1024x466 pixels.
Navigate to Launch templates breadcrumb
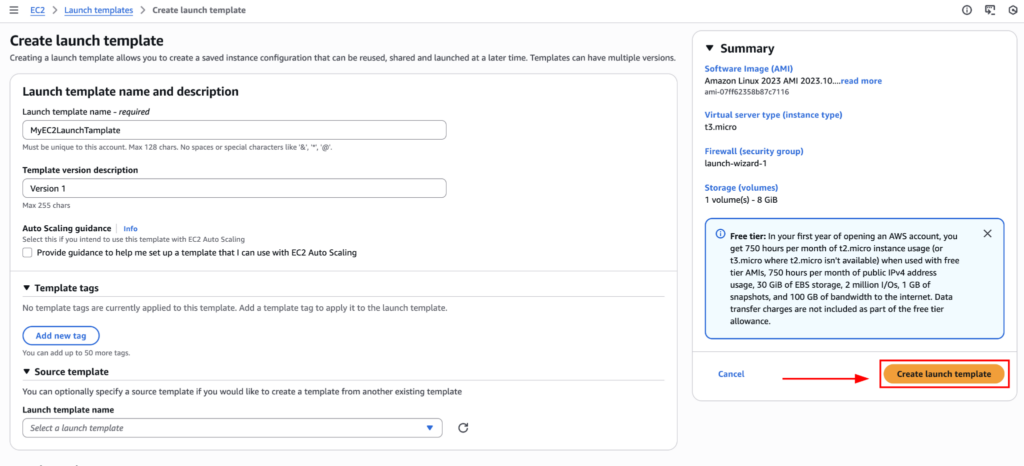coord(98,10)
